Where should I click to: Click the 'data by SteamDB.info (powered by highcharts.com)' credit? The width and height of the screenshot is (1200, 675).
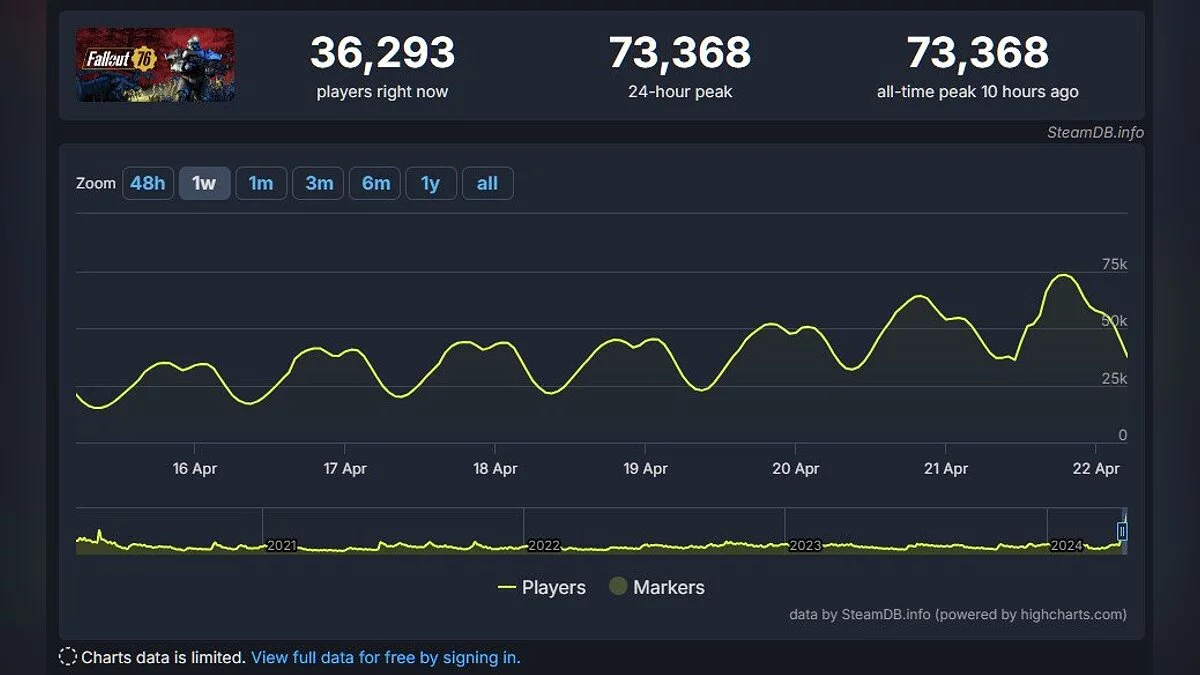pos(958,614)
